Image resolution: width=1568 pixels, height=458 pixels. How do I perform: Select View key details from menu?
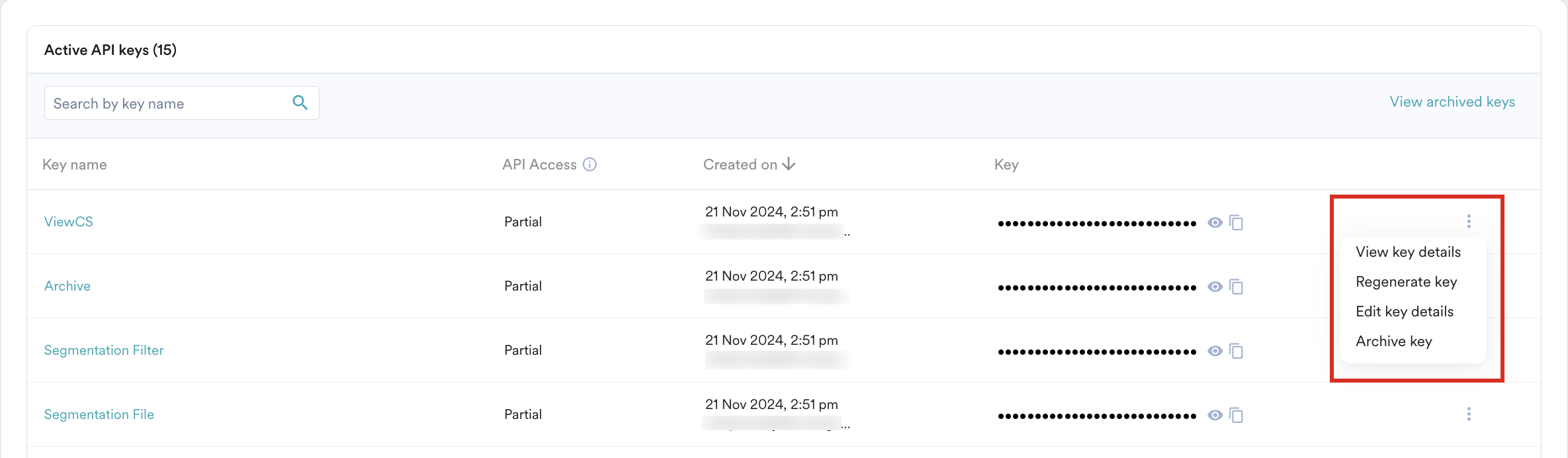(x=1408, y=252)
